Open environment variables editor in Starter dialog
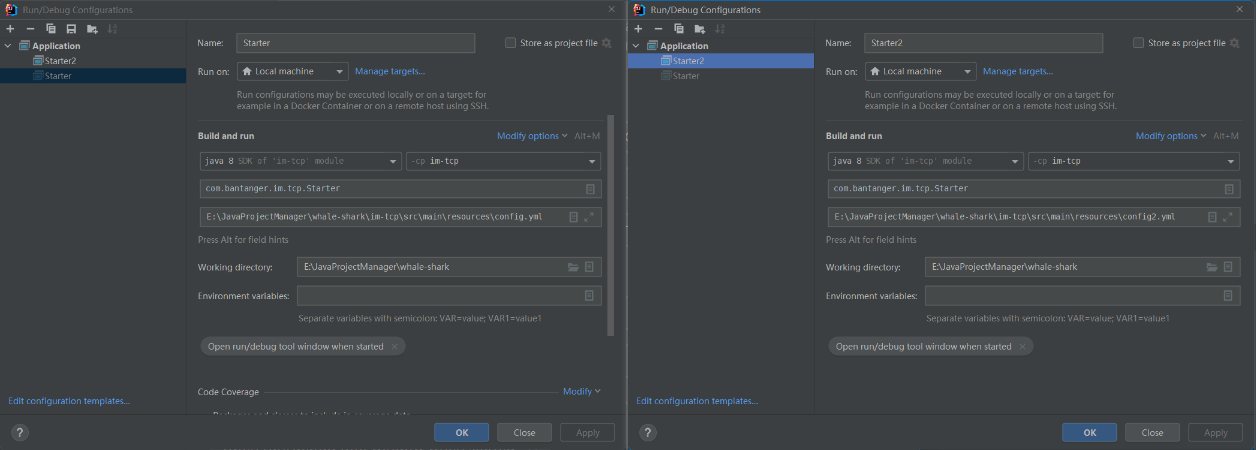 589,296
